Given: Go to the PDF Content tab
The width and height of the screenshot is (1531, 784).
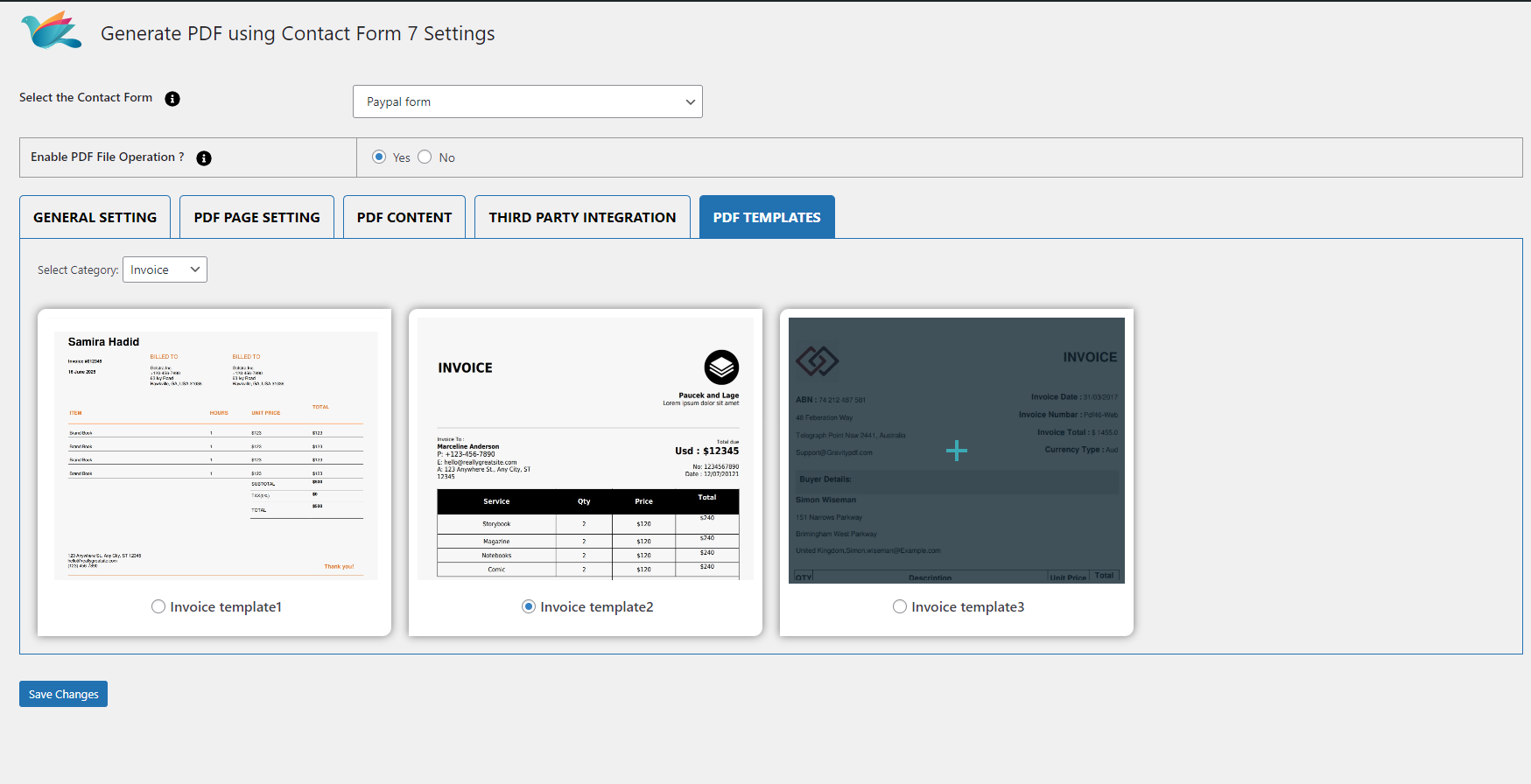Looking at the screenshot, I should click(404, 217).
